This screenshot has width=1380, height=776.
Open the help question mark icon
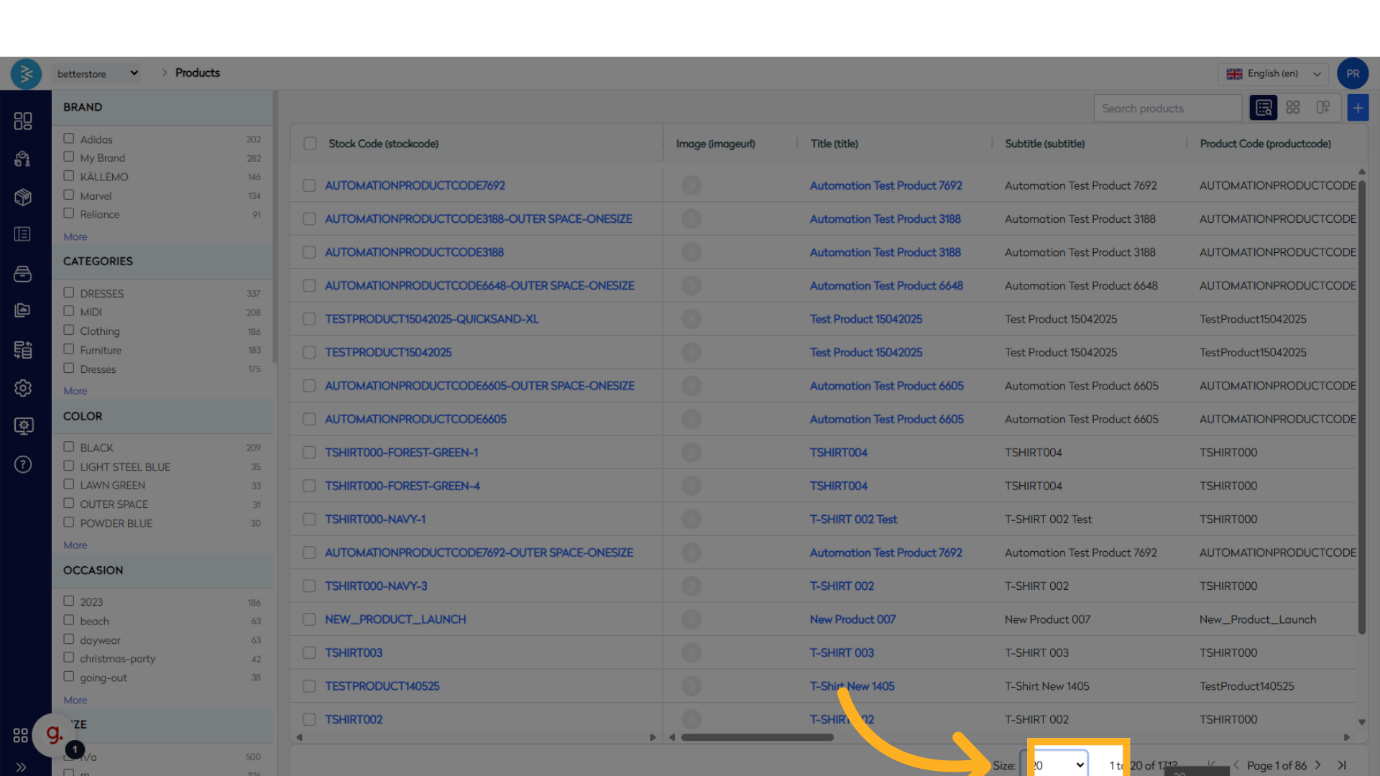[x=23, y=464]
